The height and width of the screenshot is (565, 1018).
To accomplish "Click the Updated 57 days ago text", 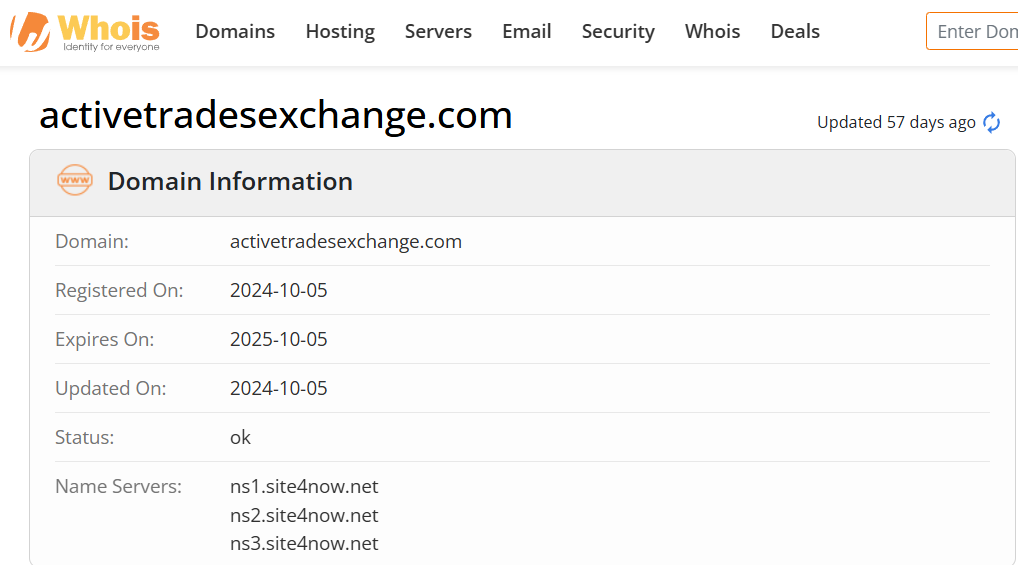I will point(896,122).
